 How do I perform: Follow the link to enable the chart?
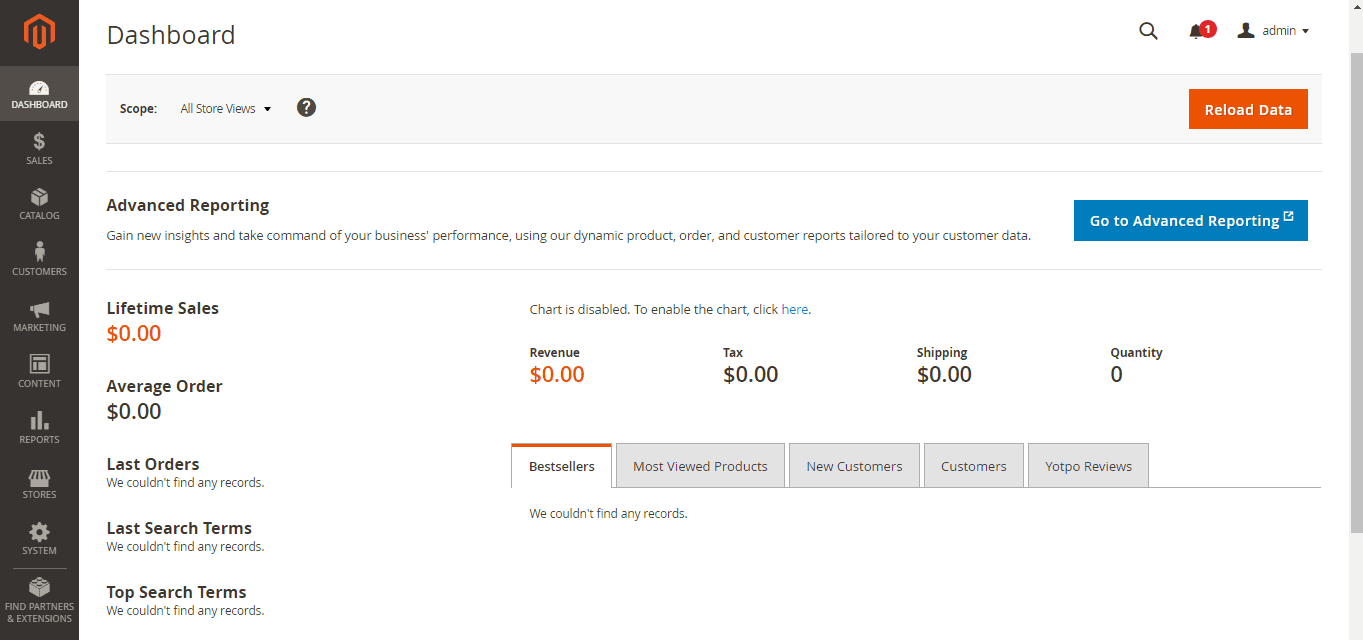[795, 309]
